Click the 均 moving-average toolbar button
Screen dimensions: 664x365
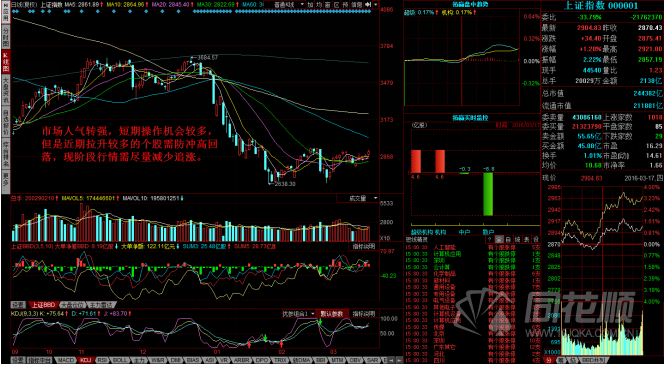click(x=319, y=4)
